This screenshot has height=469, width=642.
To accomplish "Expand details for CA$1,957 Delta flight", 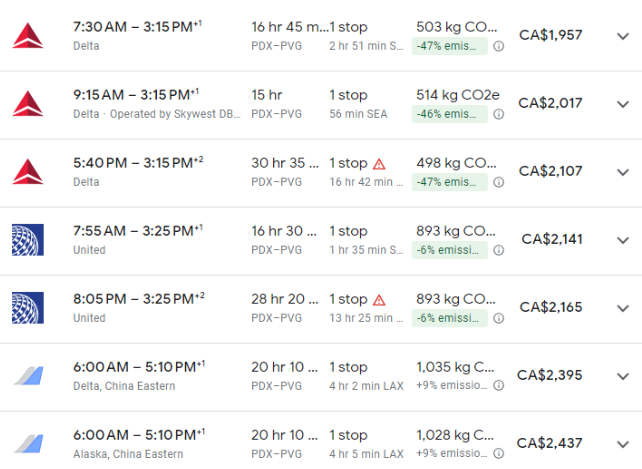I will click(623, 36).
